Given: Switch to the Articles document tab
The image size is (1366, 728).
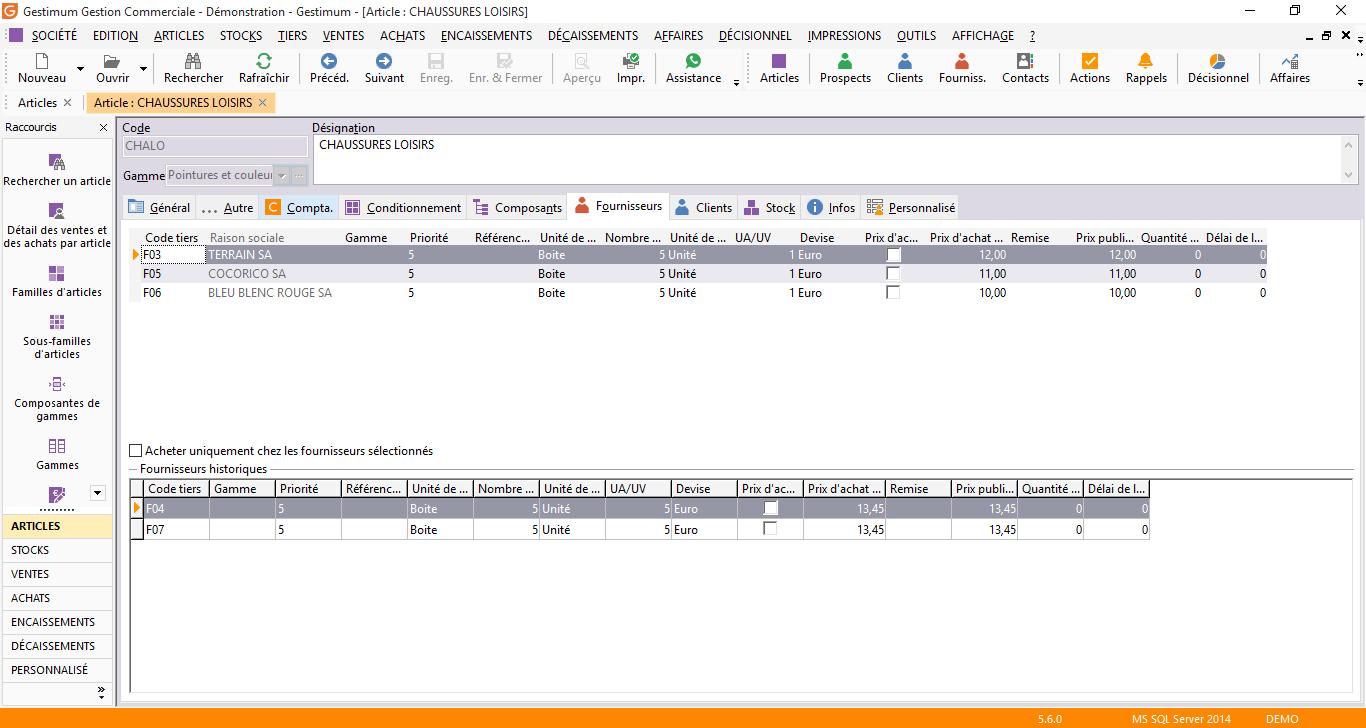Looking at the screenshot, I should (38, 103).
